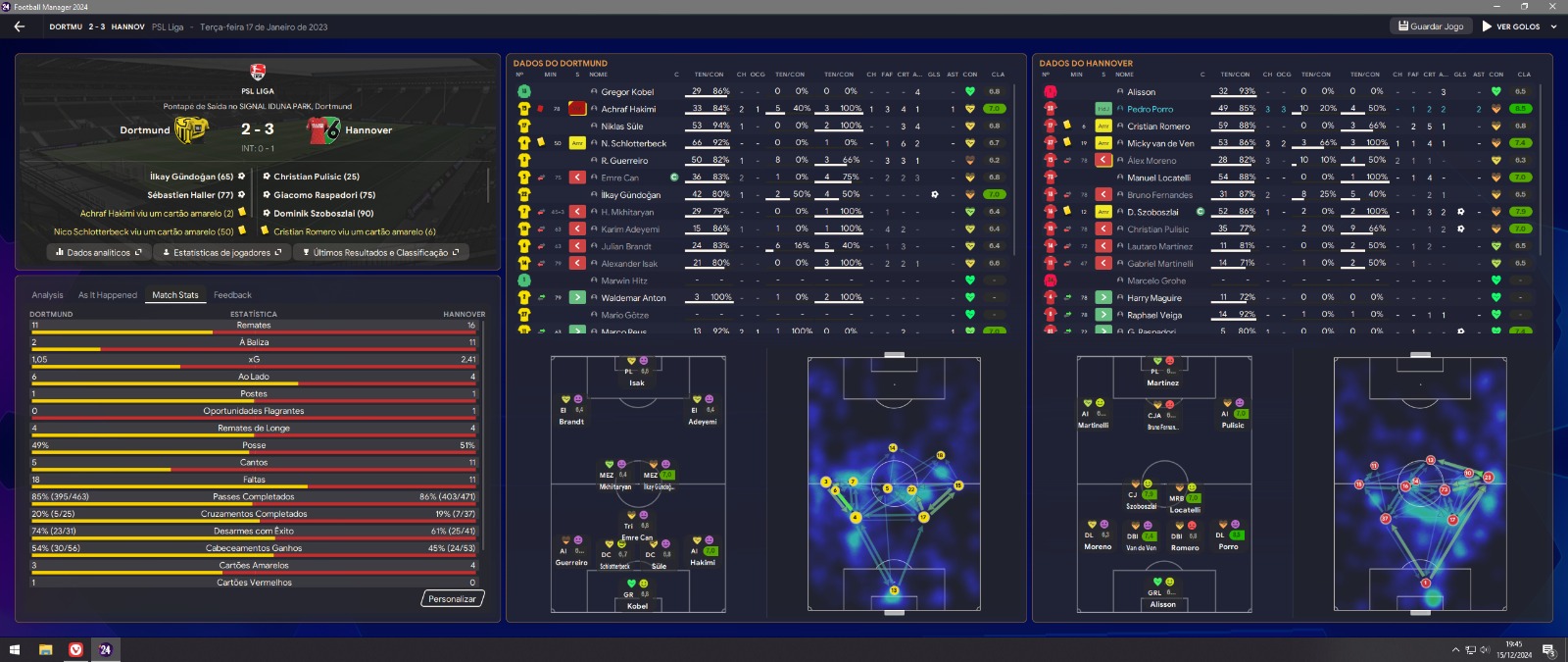Click Isak's striker marker on Dortmund formation
This screenshot has height=662, width=1568.
click(x=637, y=372)
